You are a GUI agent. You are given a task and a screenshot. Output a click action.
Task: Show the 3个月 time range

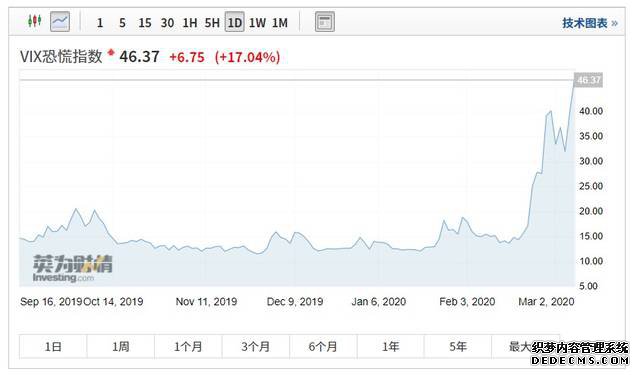(x=256, y=346)
